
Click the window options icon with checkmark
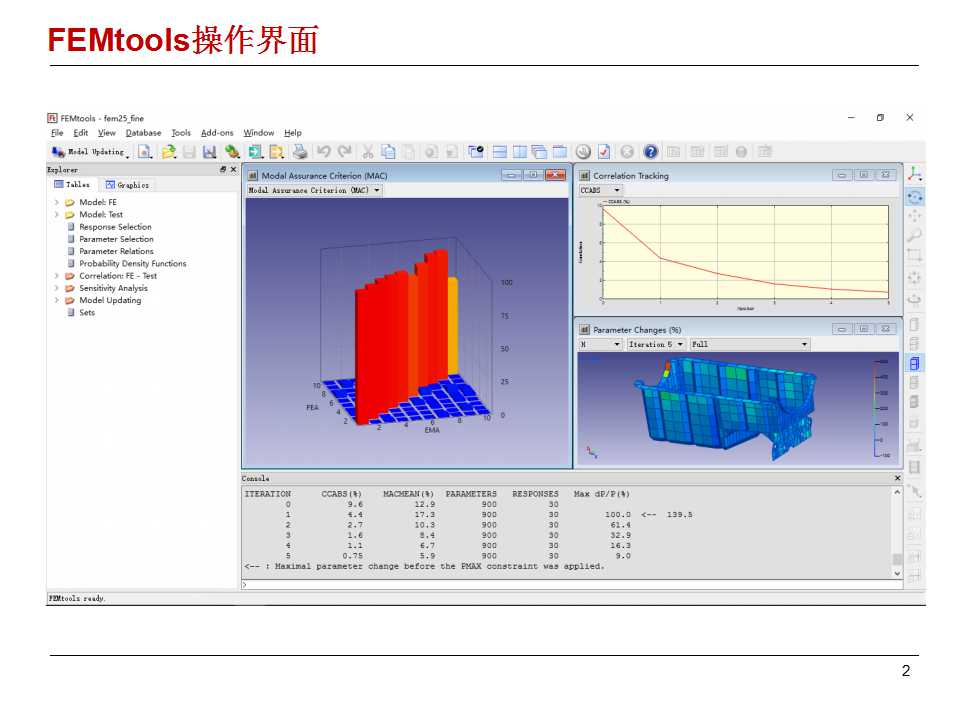(475, 152)
